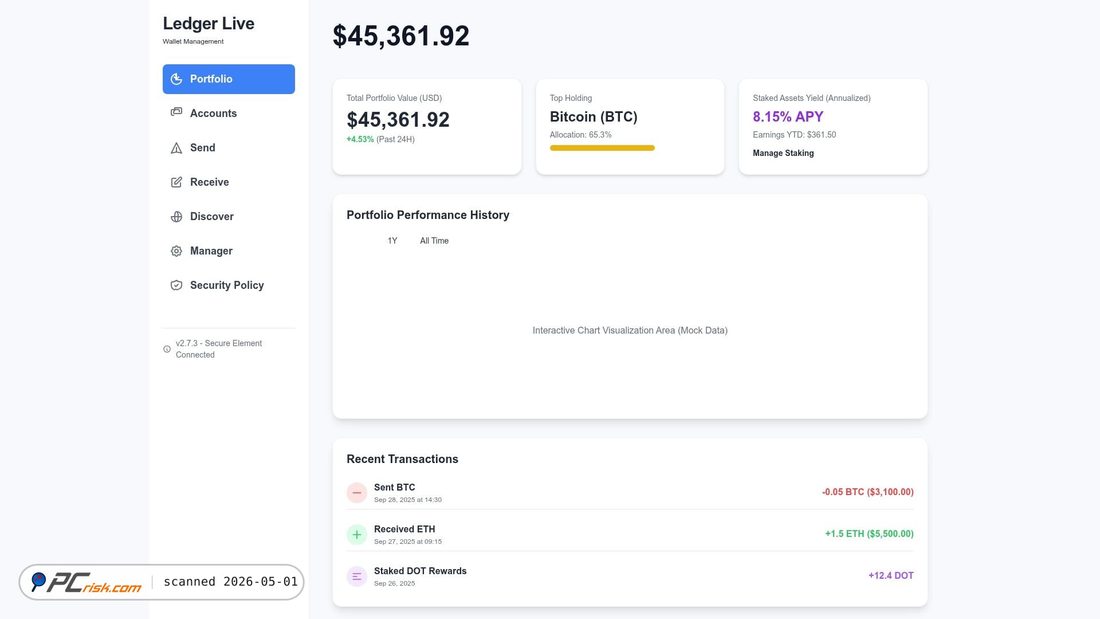Click the info icon beside version text
The width and height of the screenshot is (1100, 619).
(167, 349)
